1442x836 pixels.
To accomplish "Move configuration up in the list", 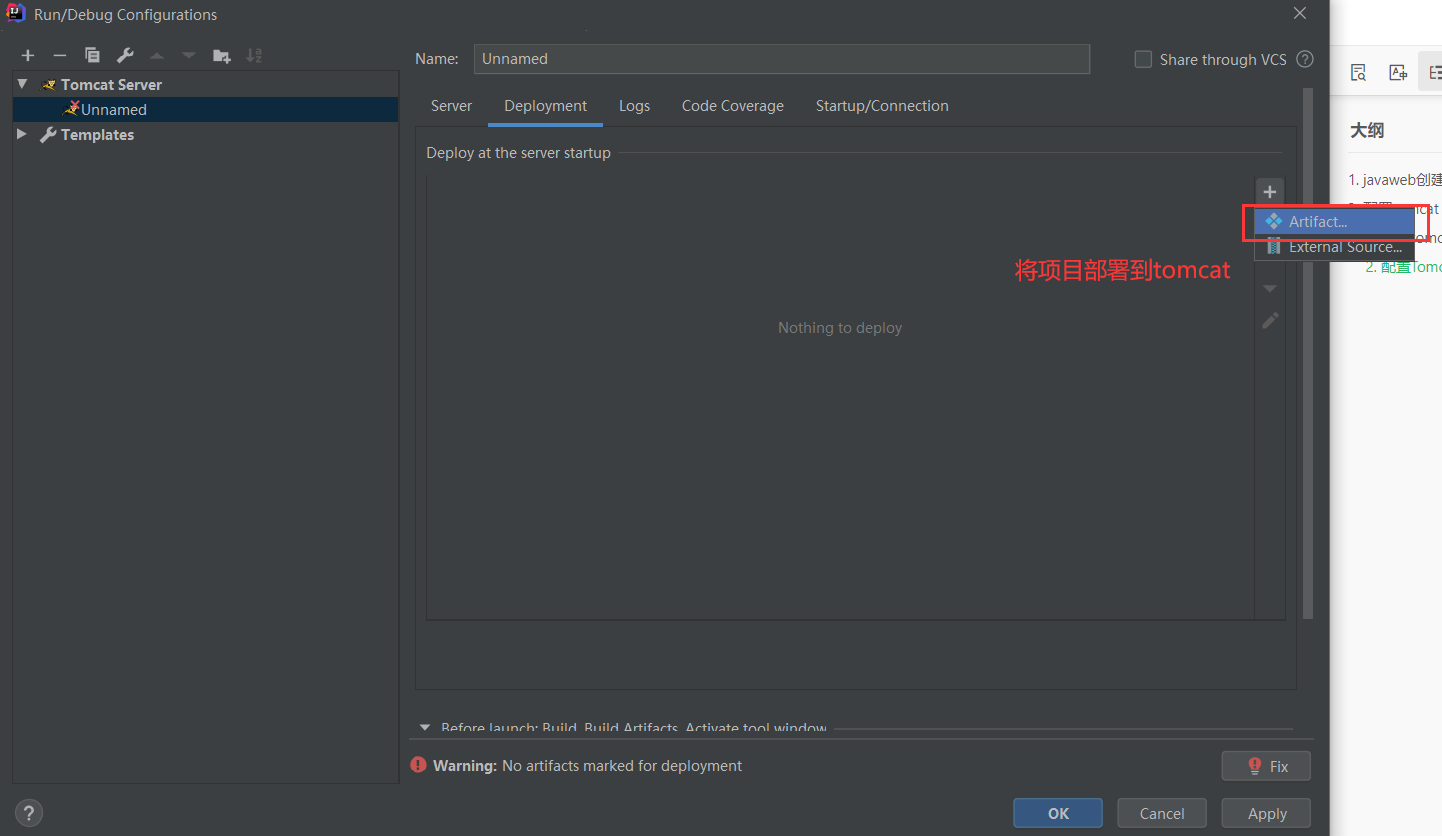I will pyautogui.click(x=157, y=56).
